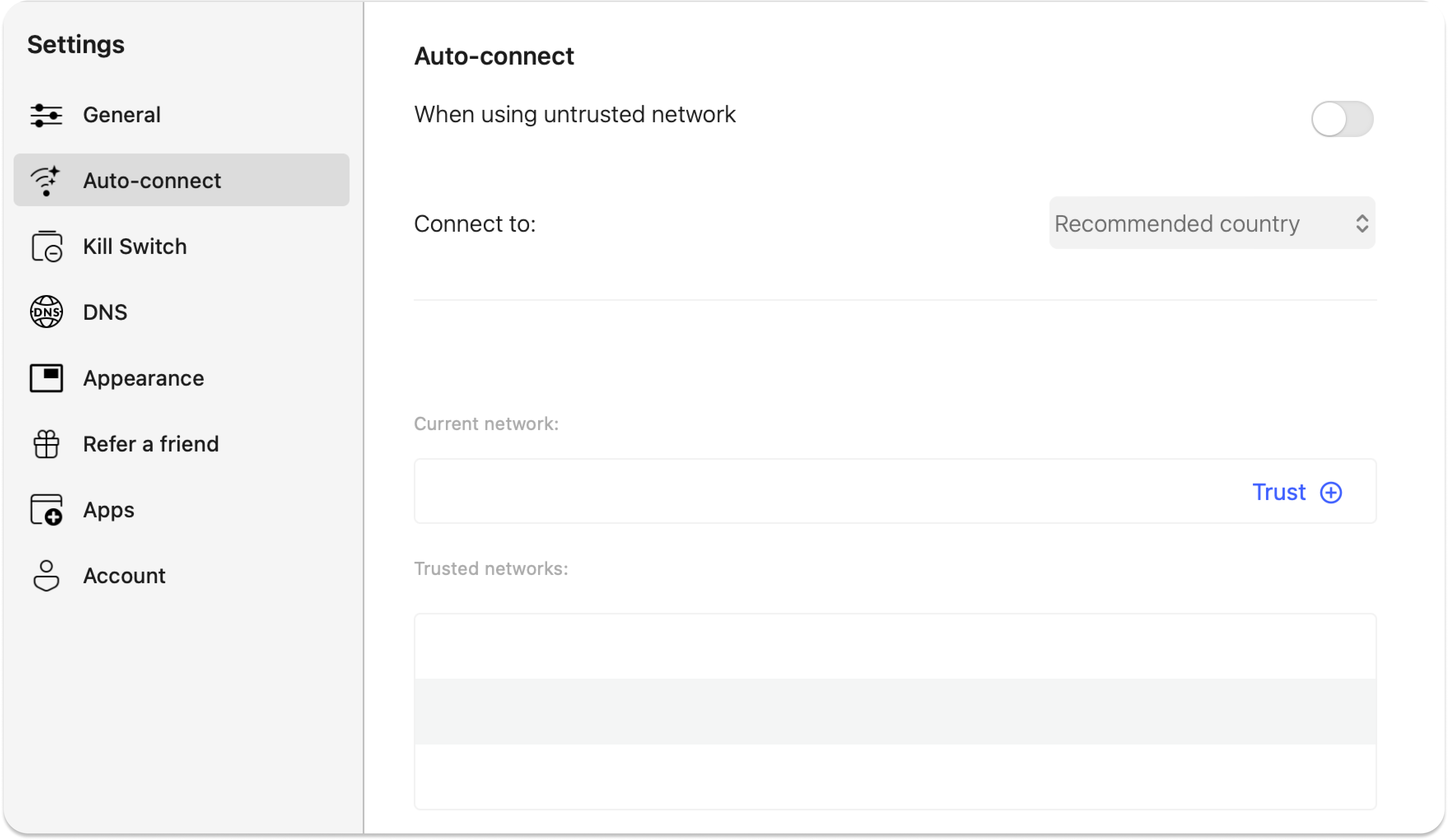The width and height of the screenshot is (1448, 840).
Task: Click the Apps icon in sidebar
Action: (46, 510)
